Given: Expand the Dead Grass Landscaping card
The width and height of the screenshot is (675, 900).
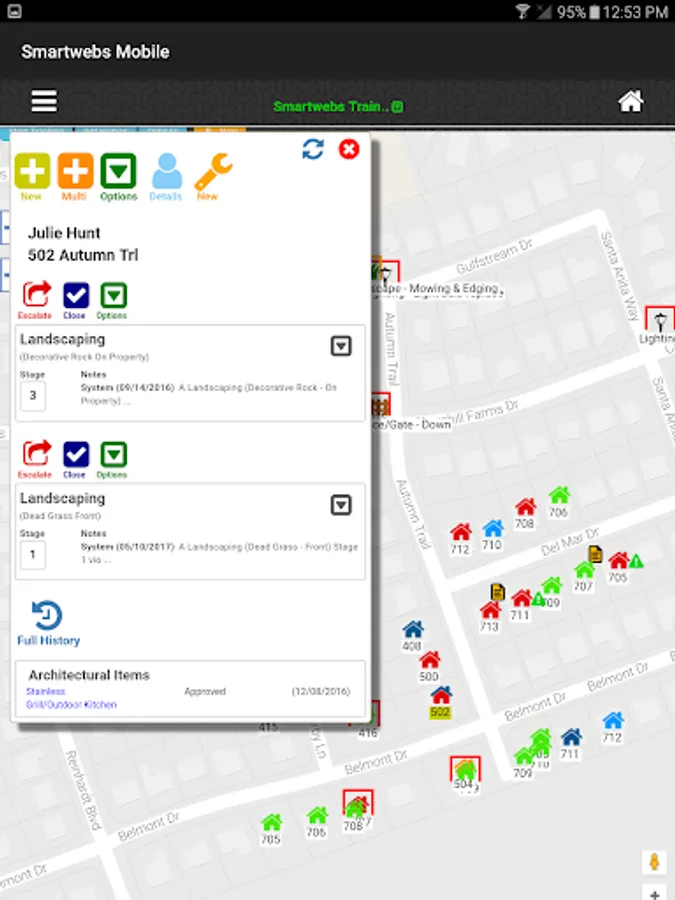Looking at the screenshot, I should 341,505.
